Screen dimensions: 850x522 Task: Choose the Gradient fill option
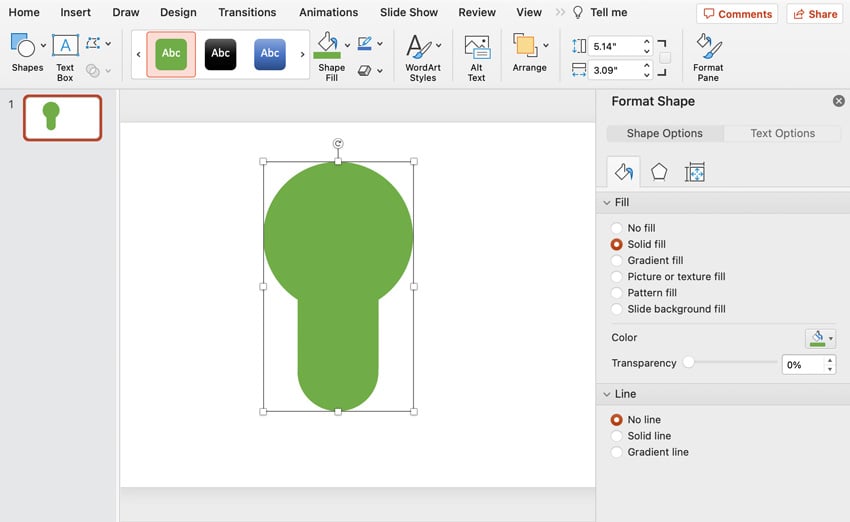click(617, 260)
